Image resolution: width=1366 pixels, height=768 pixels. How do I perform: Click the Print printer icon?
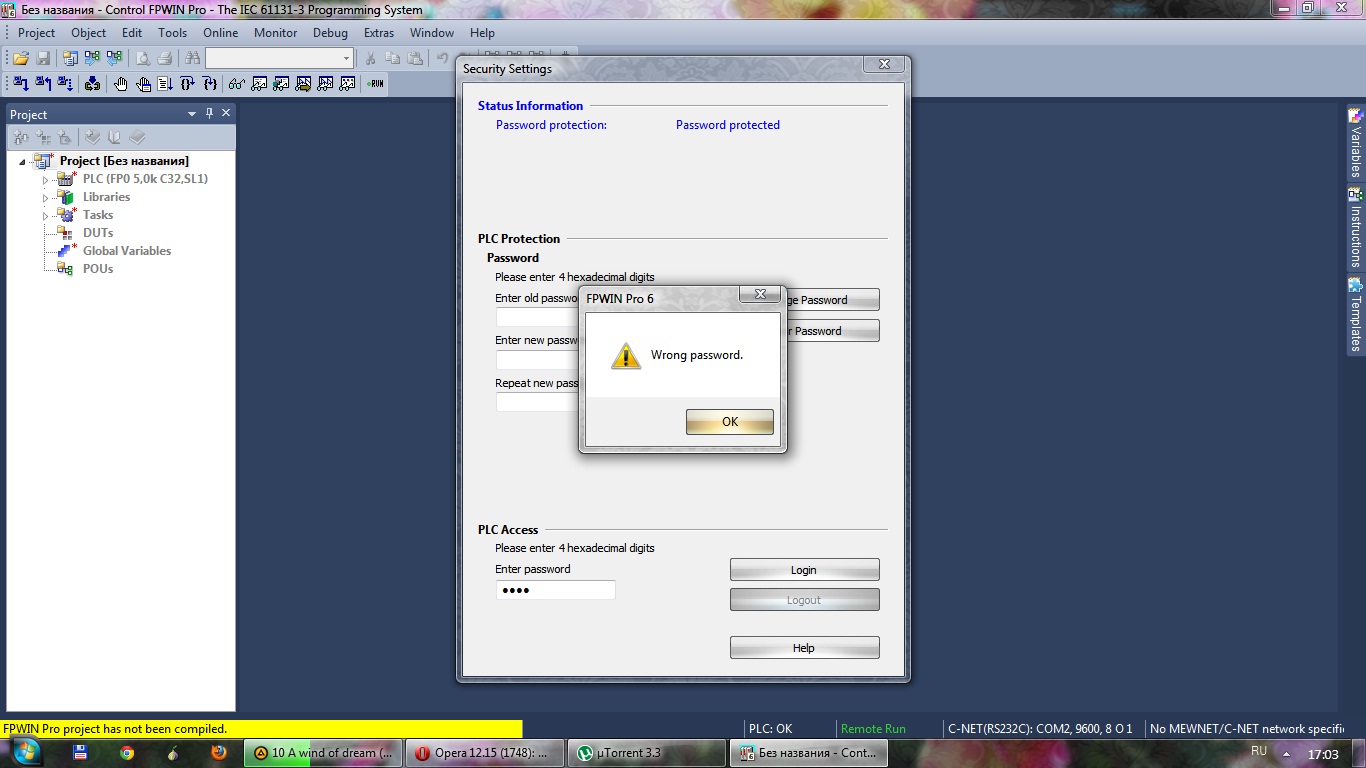(165, 59)
